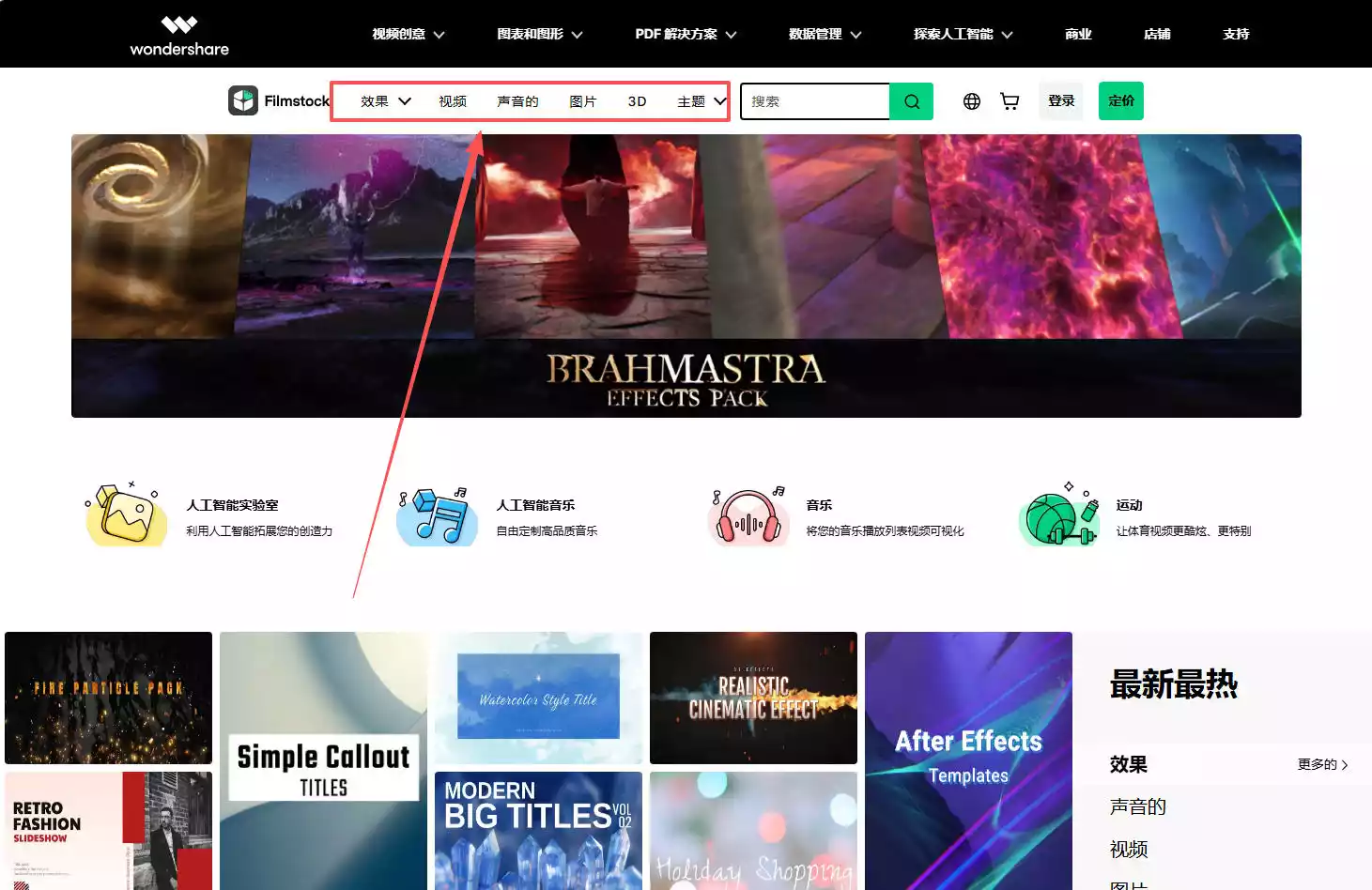This screenshot has width=1372, height=890.
Task: Open the 商业 menu item
Action: click(x=1078, y=35)
